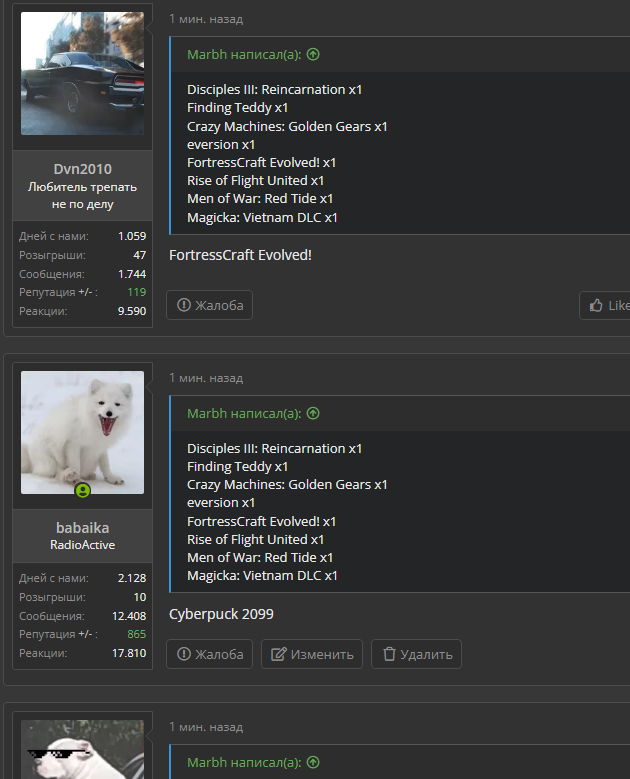The image size is (630, 779).
Task: Select Dvn2010's 'Дней с нами' value 1.059
Action: tap(132, 236)
